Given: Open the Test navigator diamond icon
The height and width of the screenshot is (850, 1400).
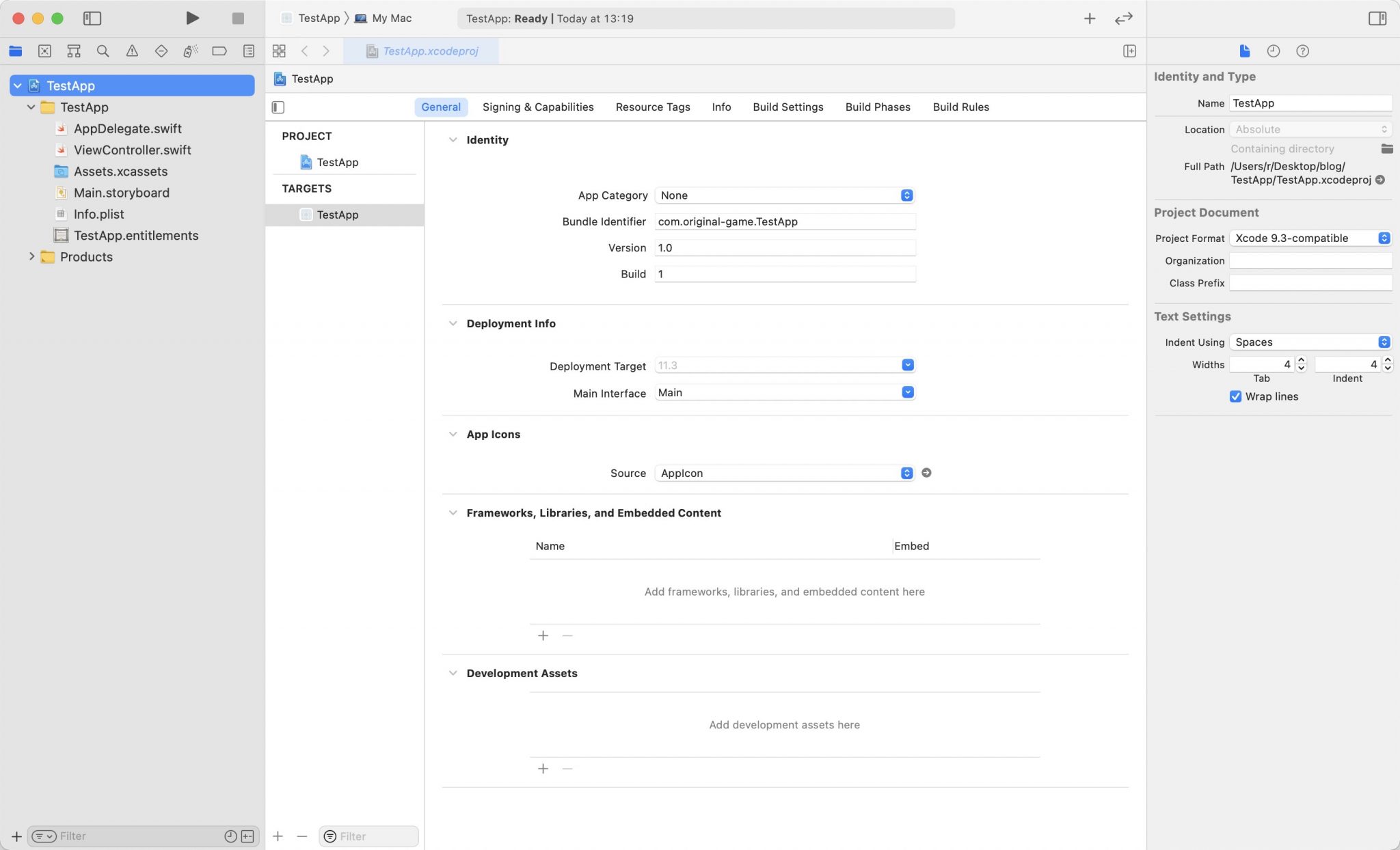Looking at the screenshot, I should click(x=160, y=51).
